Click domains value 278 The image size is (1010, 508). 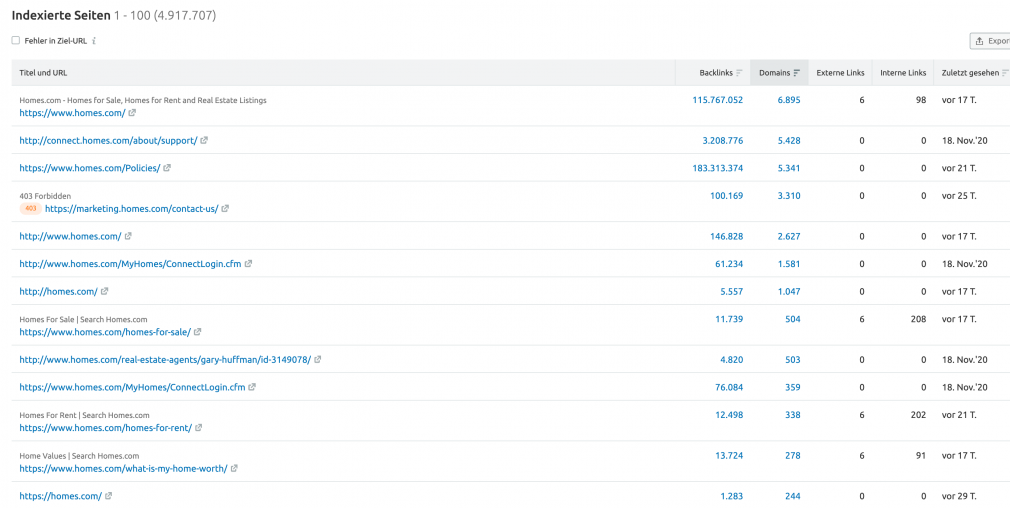[793, 455]
